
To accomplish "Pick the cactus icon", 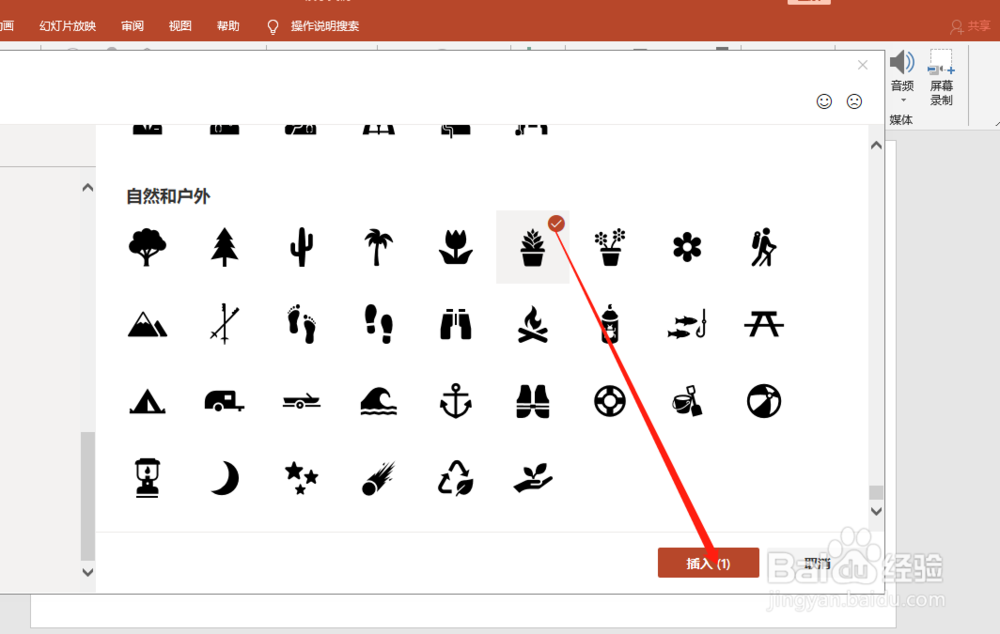I will click(301, 247).
